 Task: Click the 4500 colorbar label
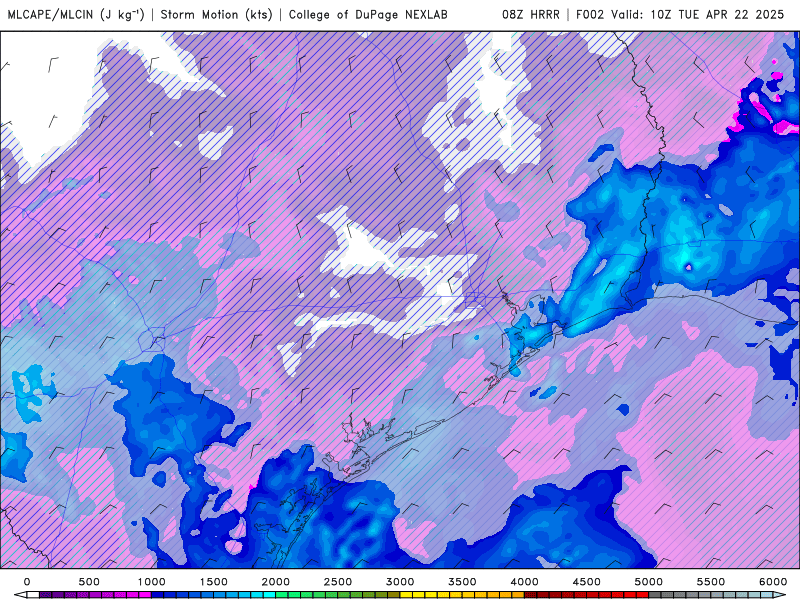click(587, 582)
